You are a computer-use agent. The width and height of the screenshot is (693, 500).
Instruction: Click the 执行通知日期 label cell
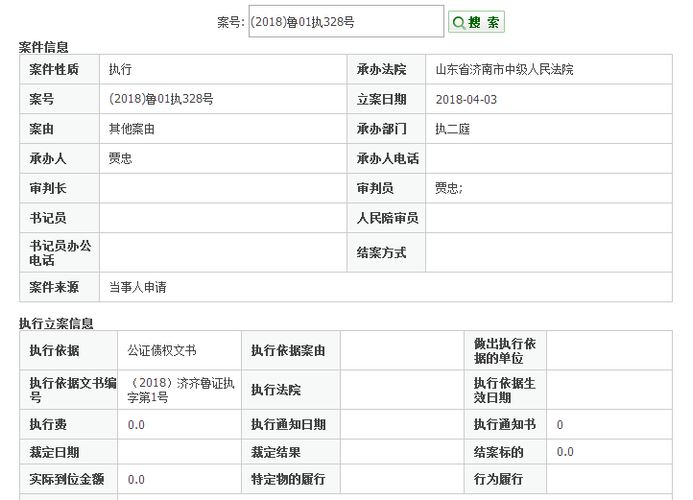(291, 424)
